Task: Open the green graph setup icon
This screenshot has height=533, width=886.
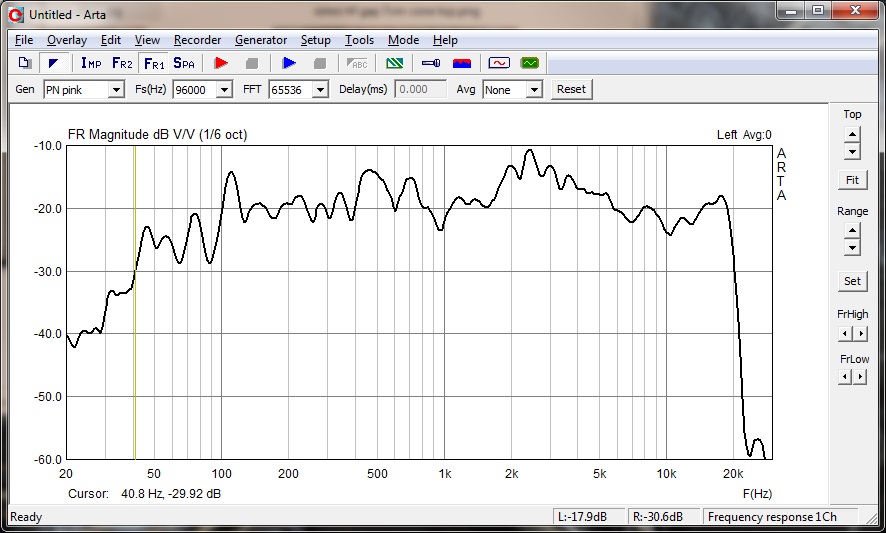Action: coord(394,63)
